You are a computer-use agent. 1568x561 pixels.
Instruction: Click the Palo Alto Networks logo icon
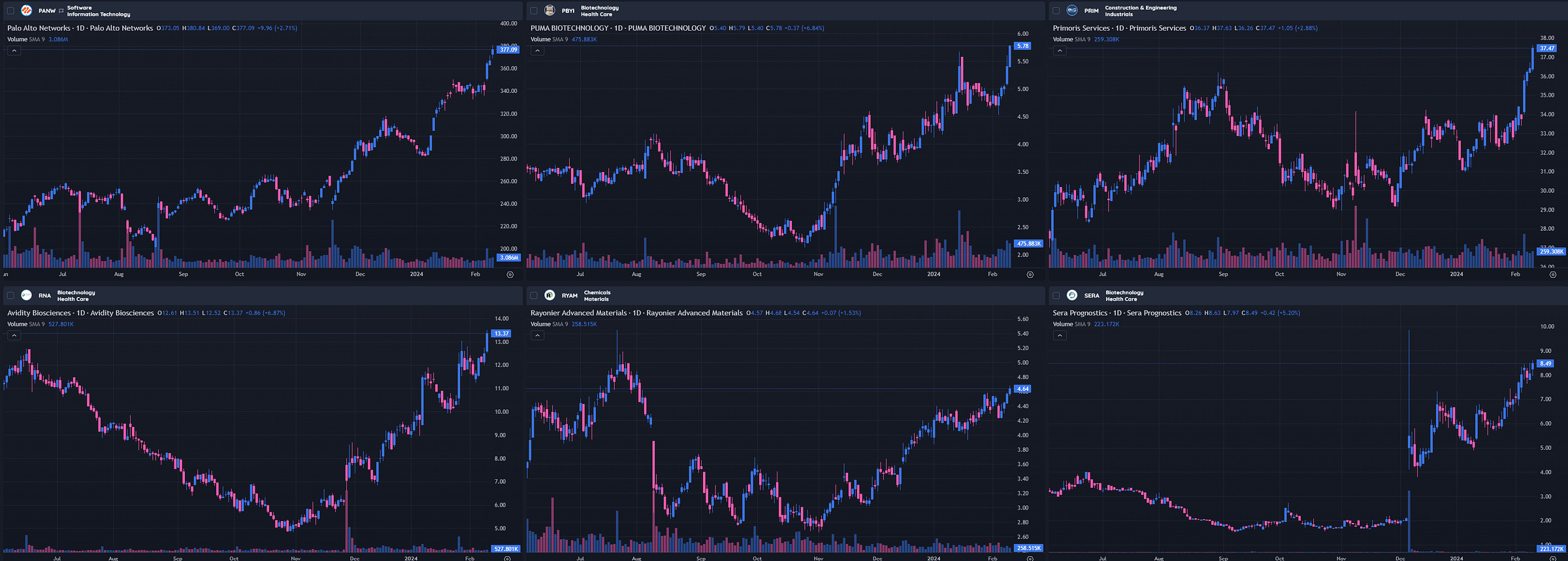27,10
